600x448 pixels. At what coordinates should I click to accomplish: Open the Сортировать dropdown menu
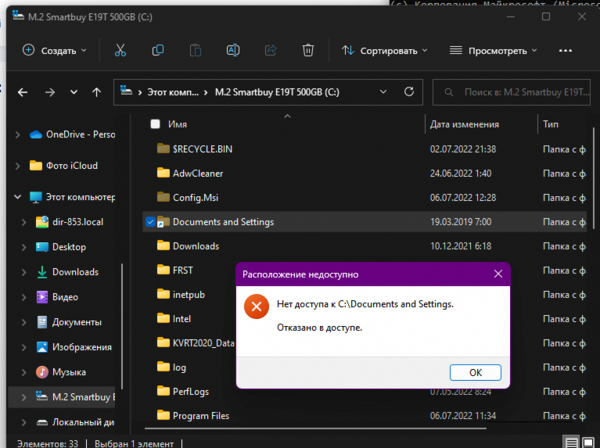384,50
